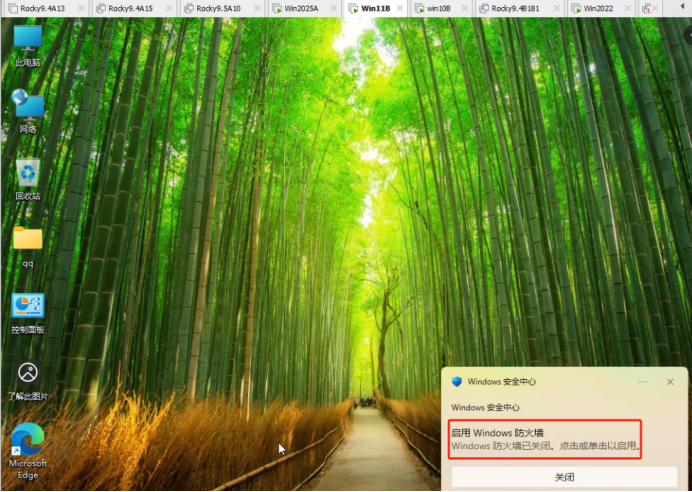Switch to the Win2022 tab
The height and width of the screenshot is (492, 692).
coord(599,8)
